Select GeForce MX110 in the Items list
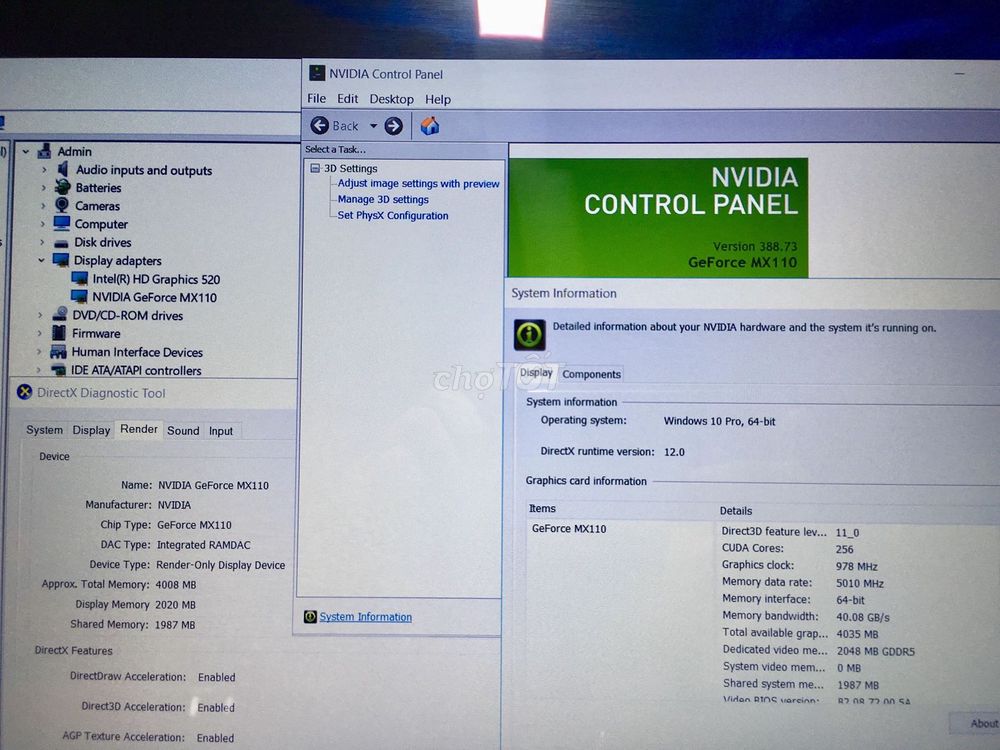Image resolution: width=1000 pixels, height=750 pixels. tap(570, 529)
